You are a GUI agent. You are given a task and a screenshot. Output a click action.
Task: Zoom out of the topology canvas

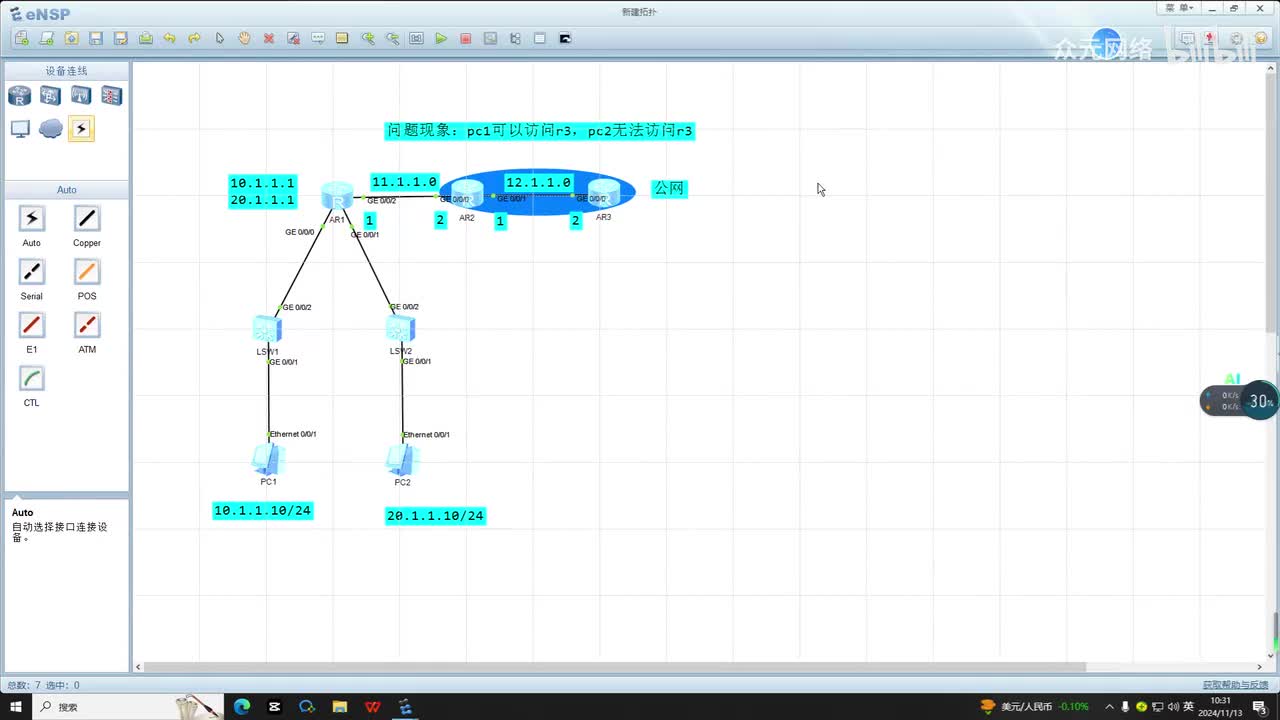(x=392, y=38)
